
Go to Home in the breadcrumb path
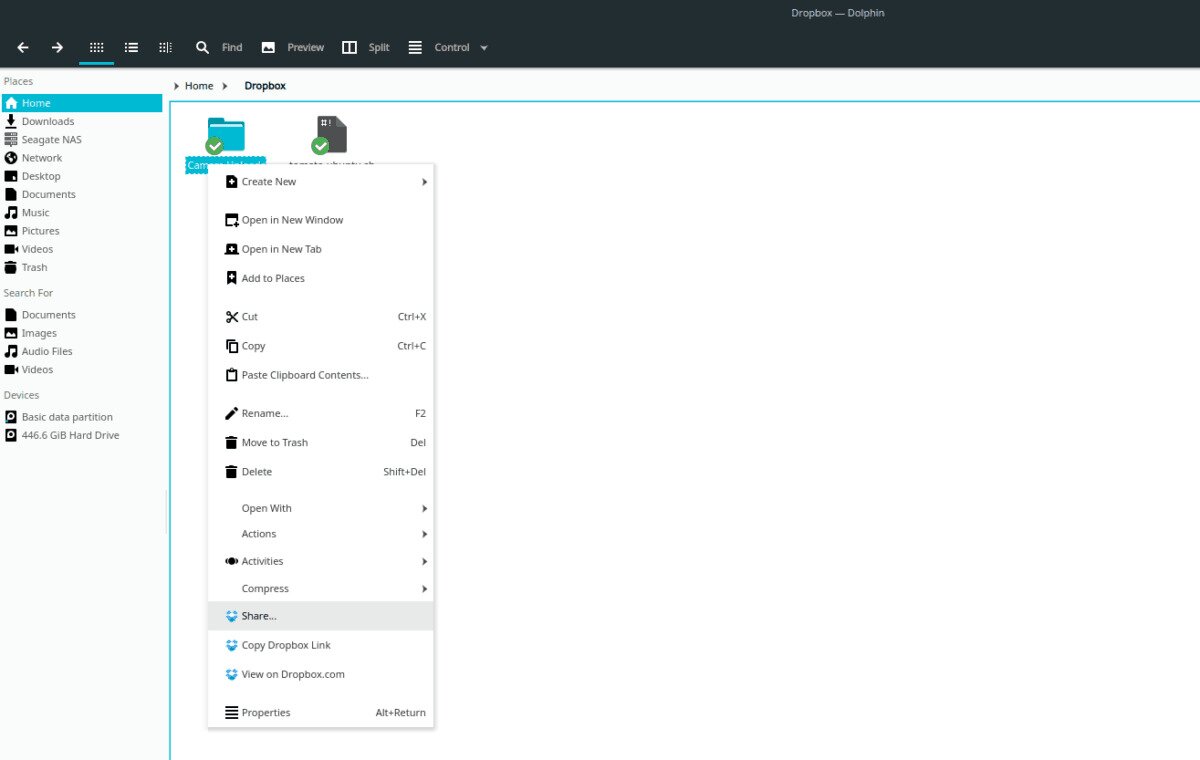199,86
